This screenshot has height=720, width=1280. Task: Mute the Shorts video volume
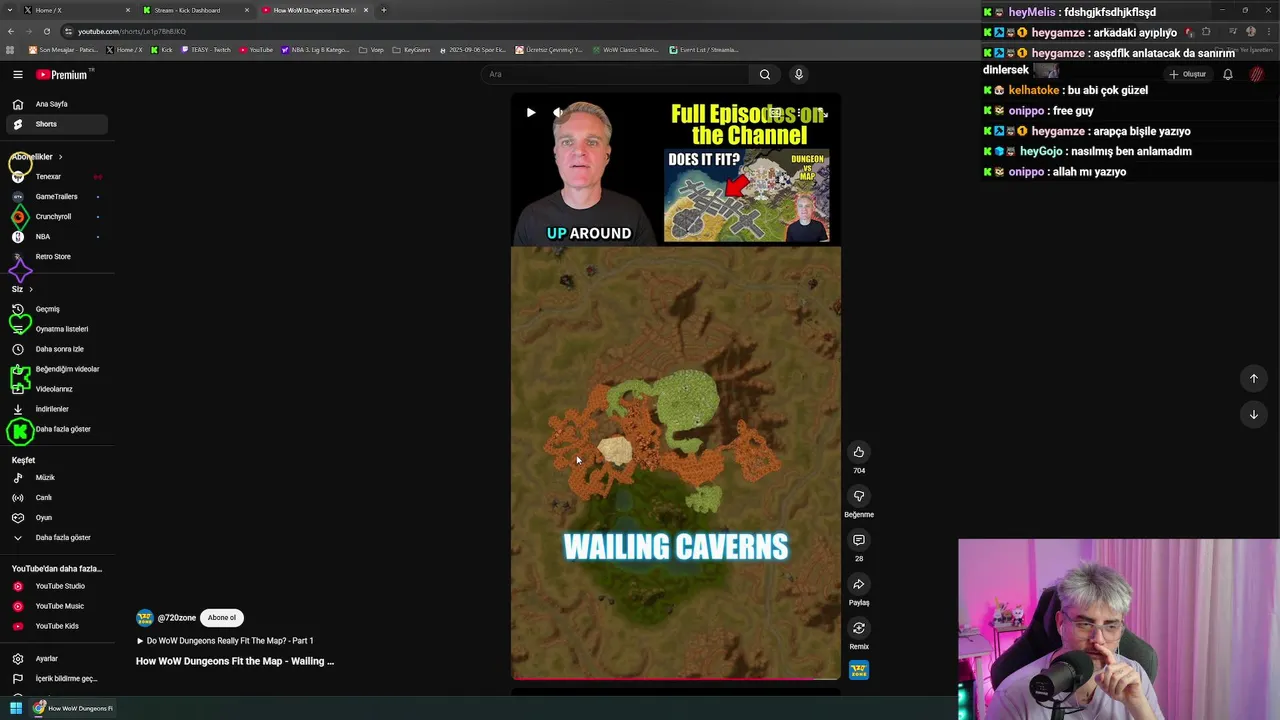point(559,113)
